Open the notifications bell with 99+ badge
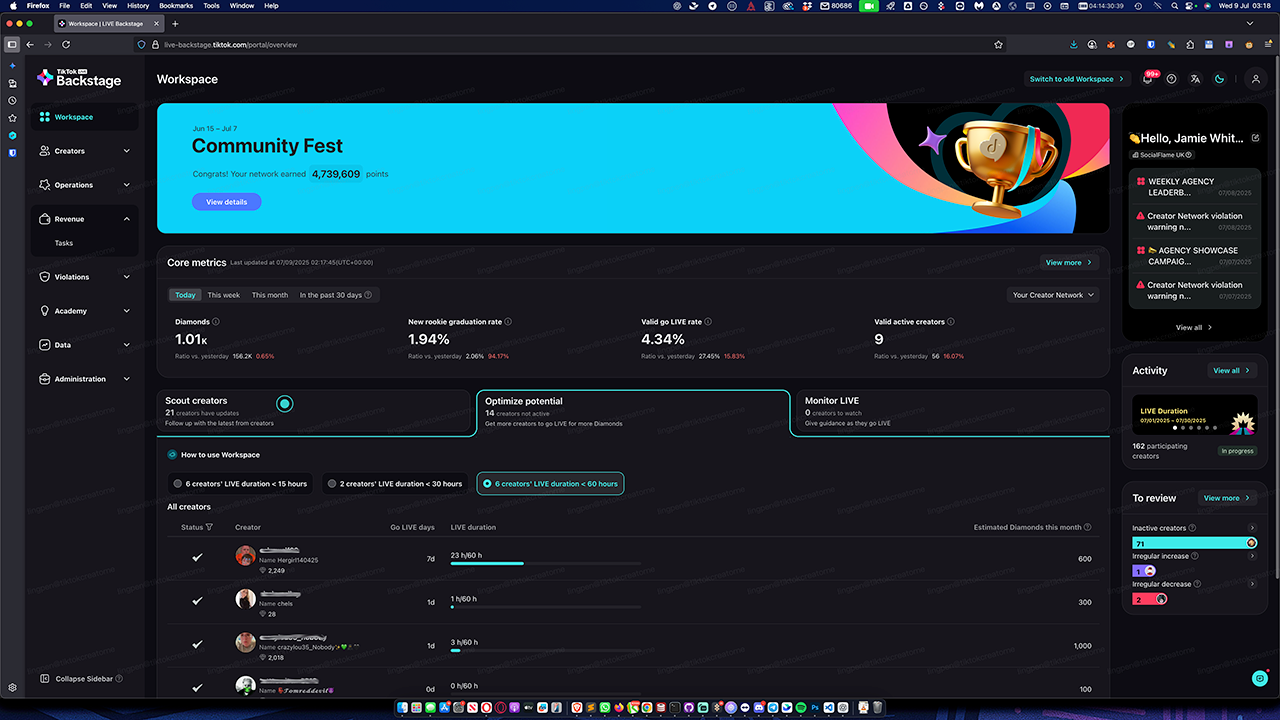The height and width of the screenshot is (720, 1280). click(1147, 80)
